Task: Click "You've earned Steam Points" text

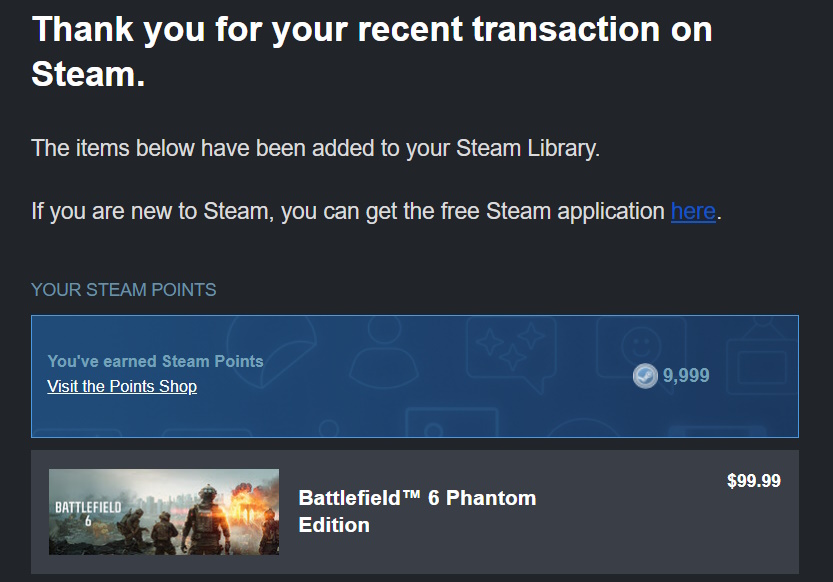Action: tap(155, 361)
